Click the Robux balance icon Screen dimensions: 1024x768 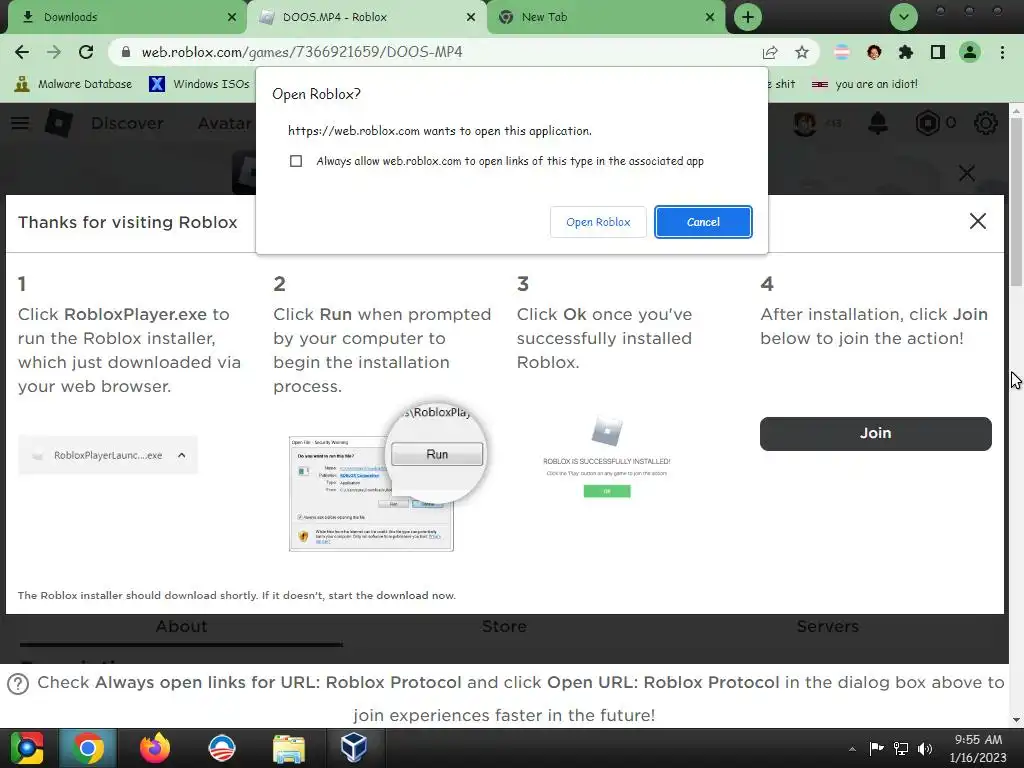928,123
